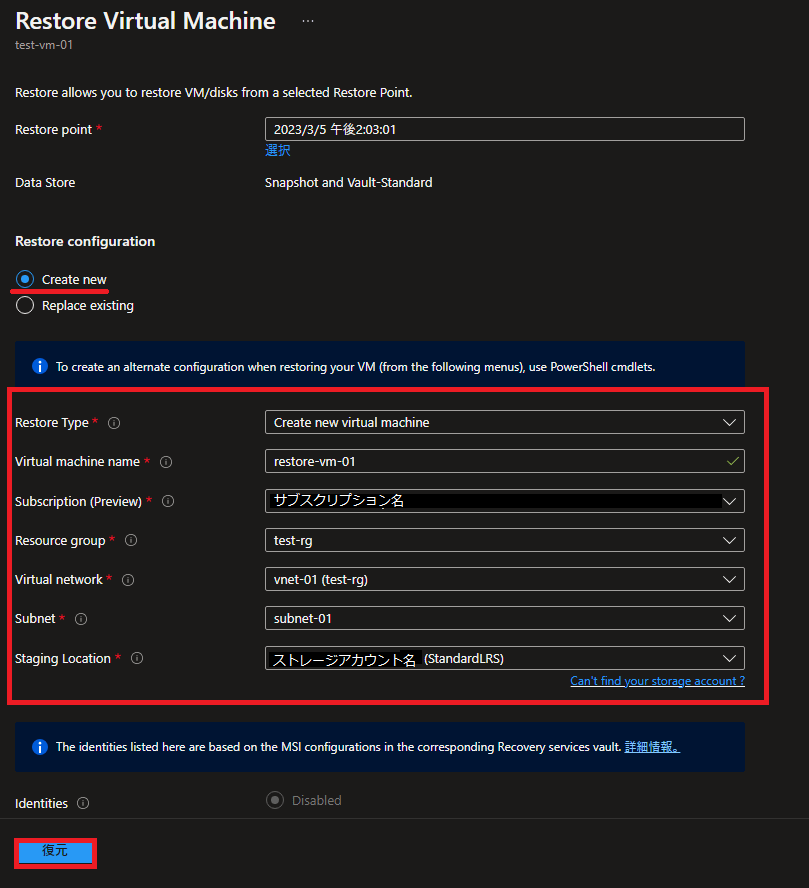This screenshot has width=809, height=888.
Task: Open the Resource group dropdown showing test-rg
Action: coord(504,540)
